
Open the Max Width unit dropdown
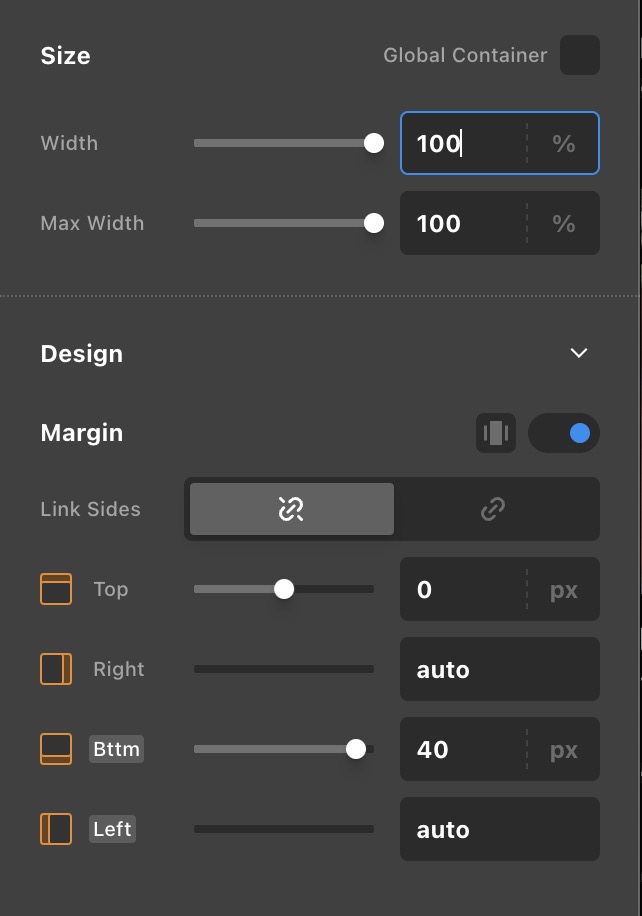[x=564, y=223]
